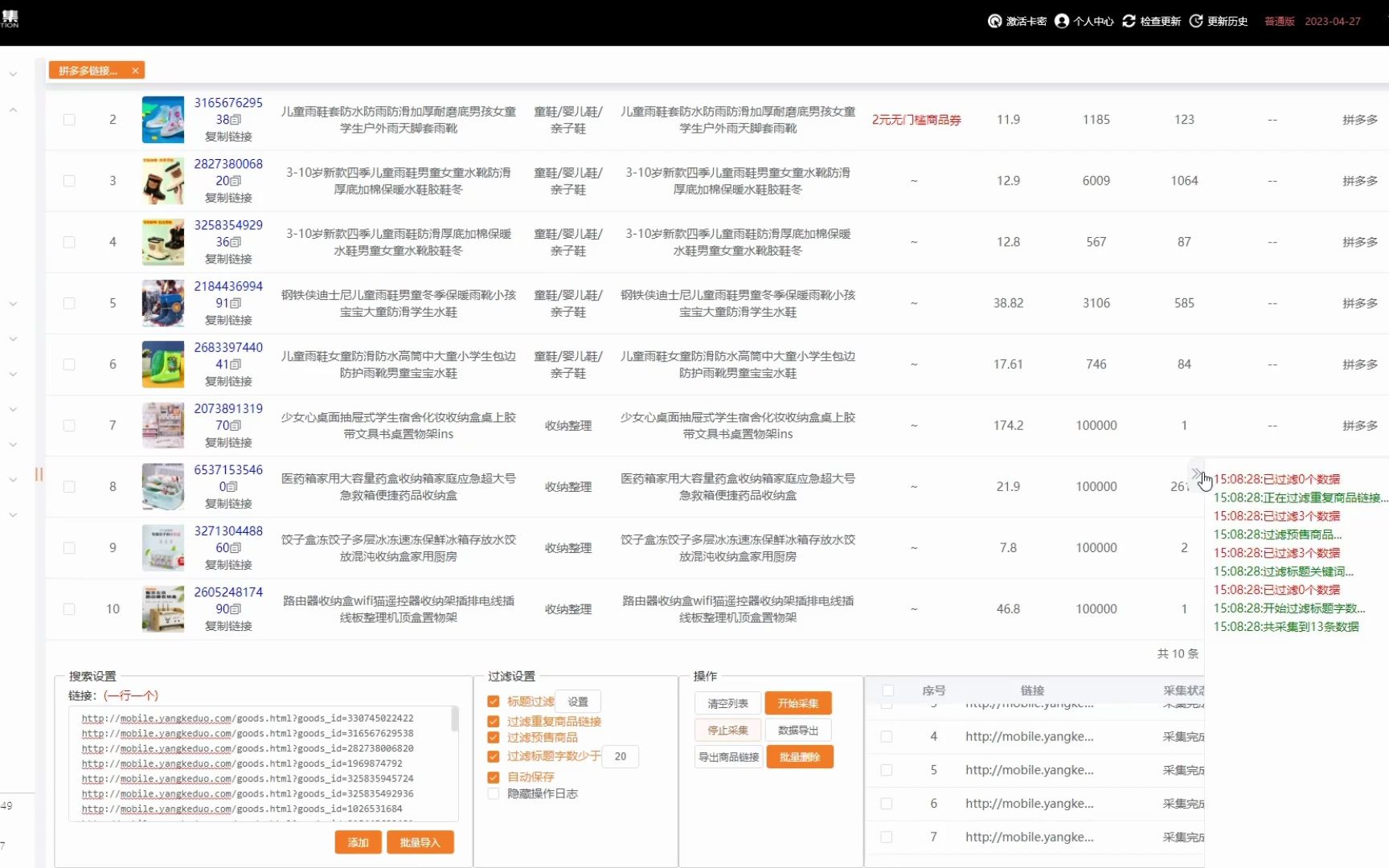Click 复制链接 under 6537153546
The height and width of the screenshot is (868, 1389).
point(228,503)
